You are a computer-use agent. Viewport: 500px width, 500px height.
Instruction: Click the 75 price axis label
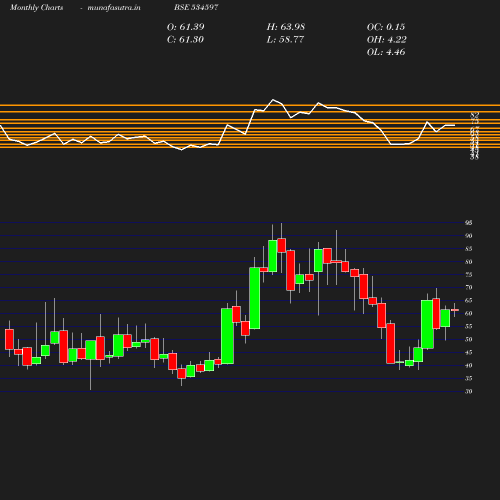469,275
